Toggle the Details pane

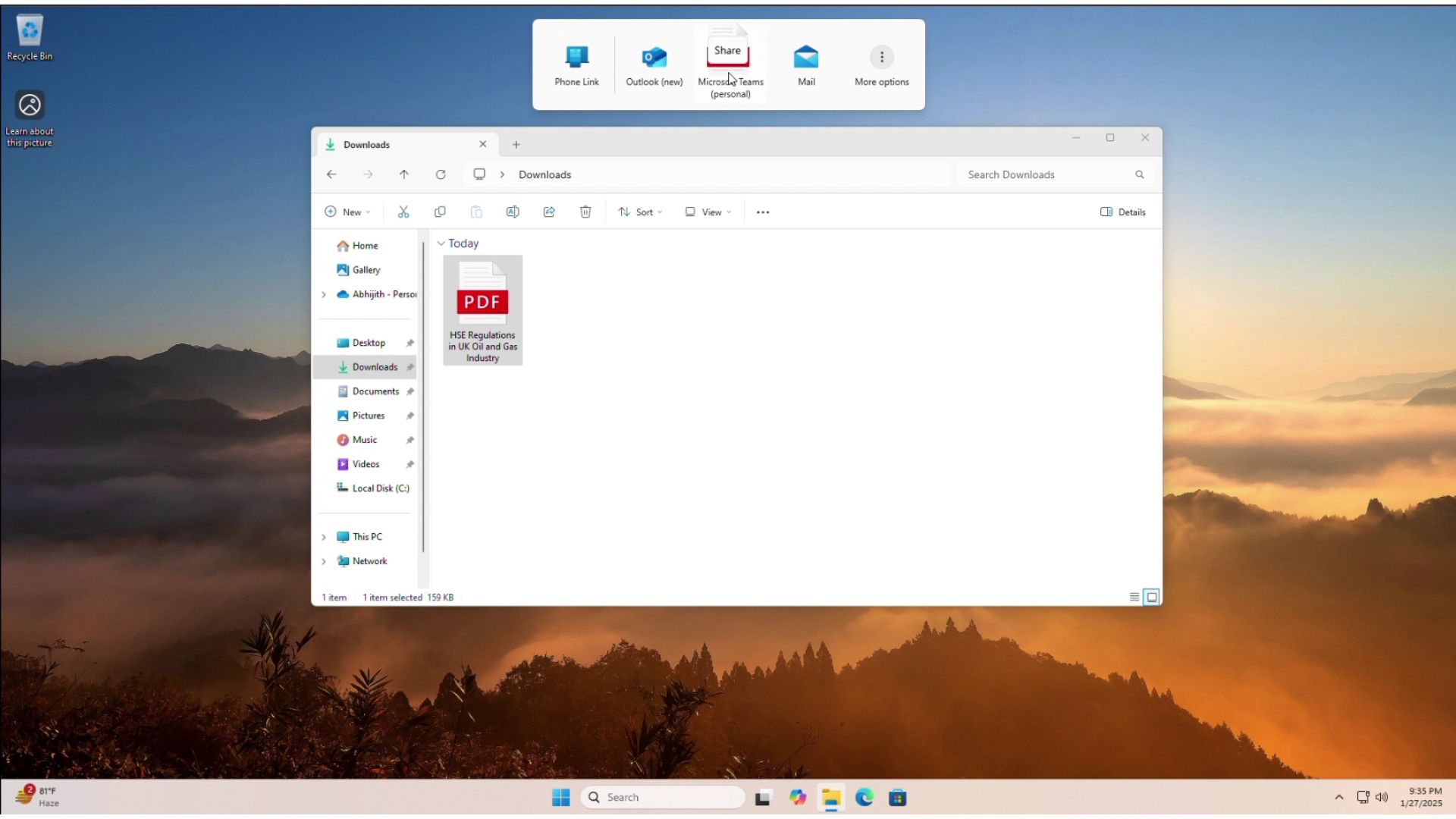tap(1122, 212)
